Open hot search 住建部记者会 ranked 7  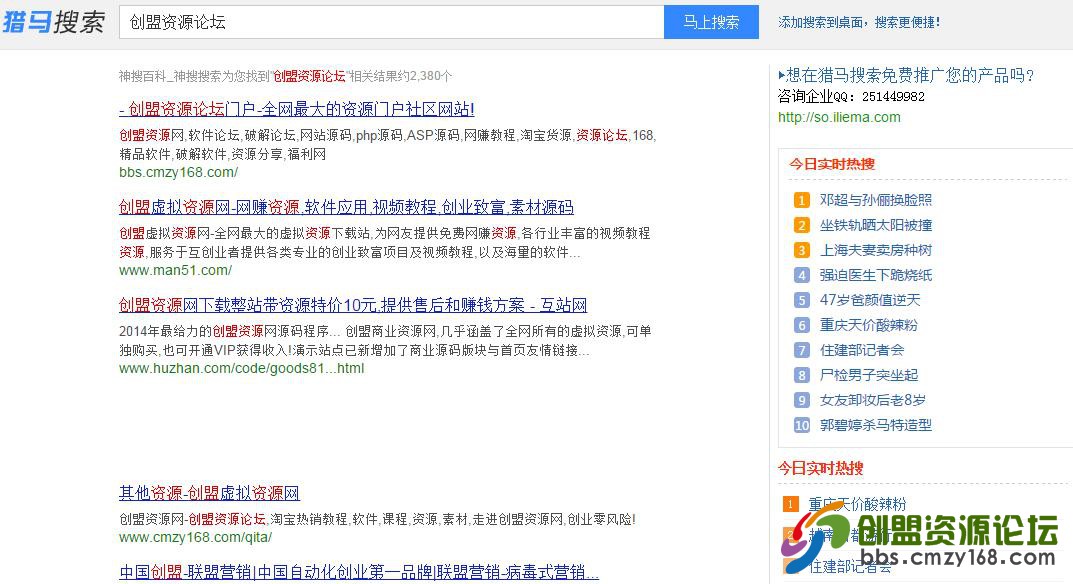(862, 351)
